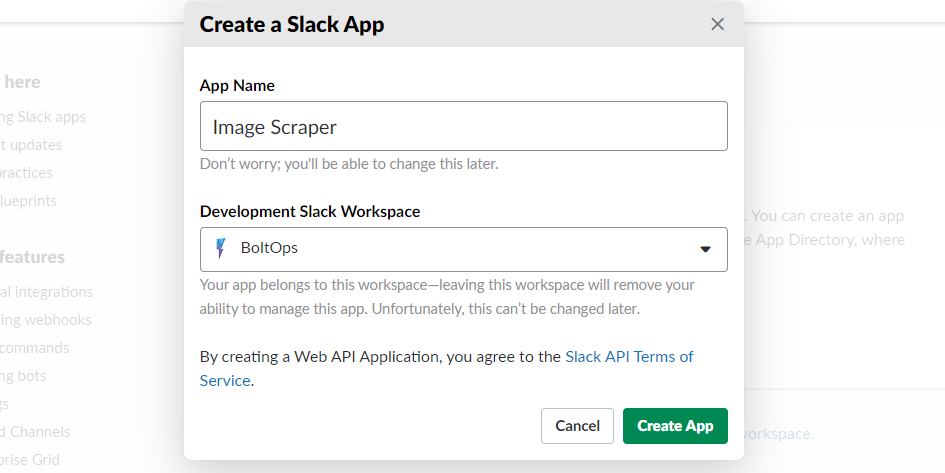Open the Development Slack Workspace dropdown
This screenshot has height=473, width=945.
click(463, 249)
